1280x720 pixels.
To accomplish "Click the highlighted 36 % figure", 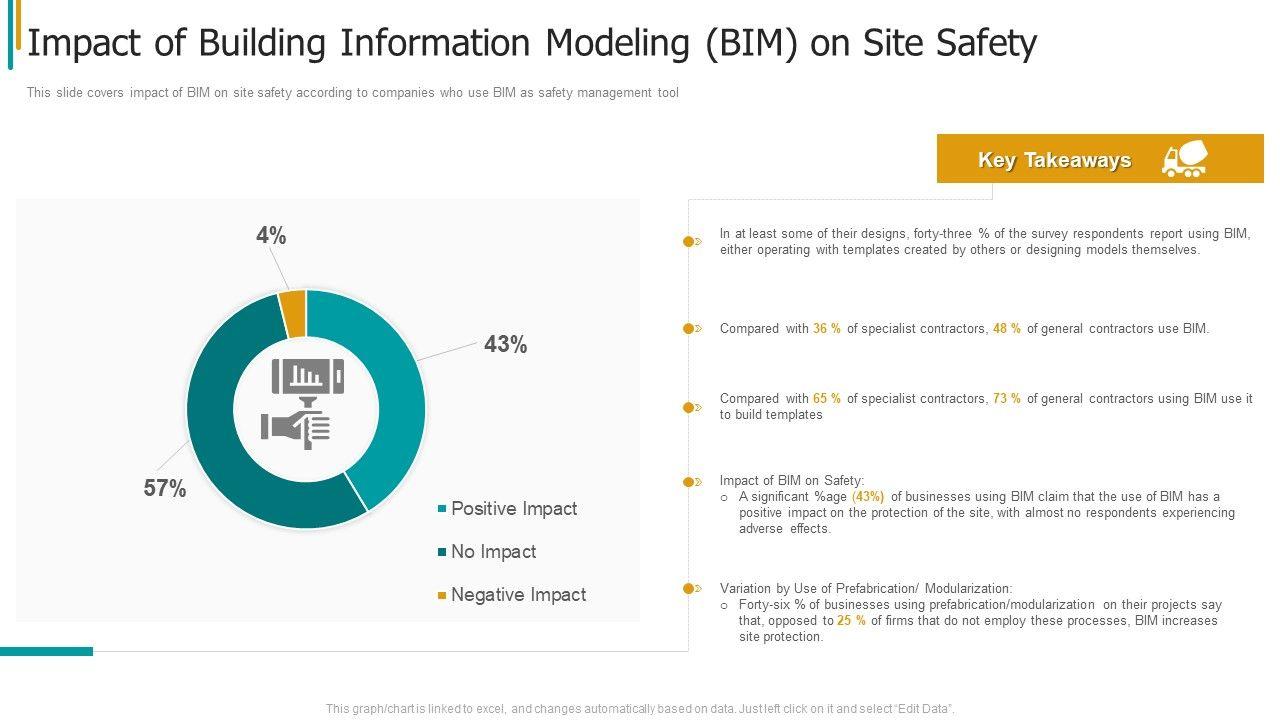I will 827,328.
